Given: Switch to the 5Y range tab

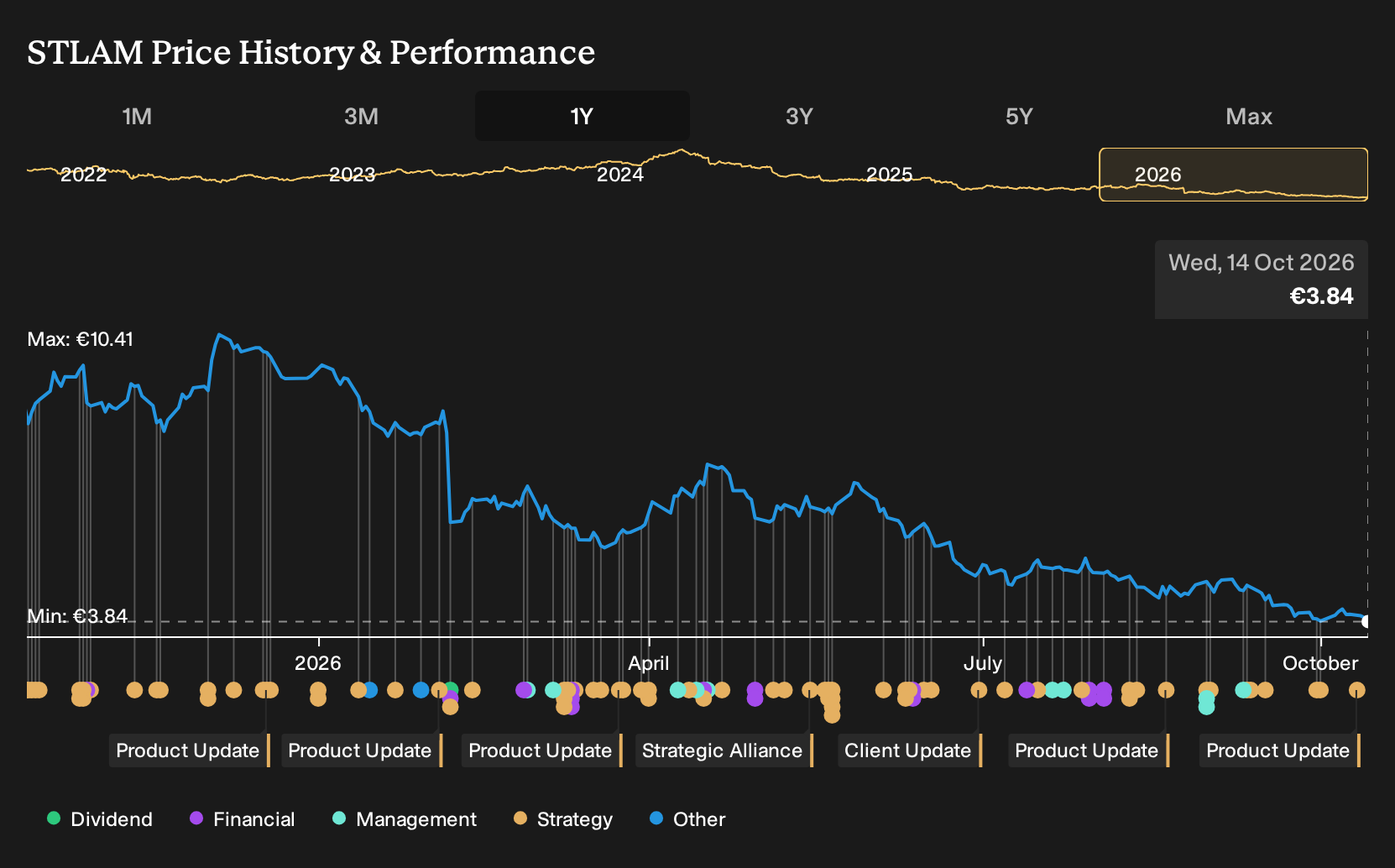Looking at the screenshot, I should coord(1019,116).
